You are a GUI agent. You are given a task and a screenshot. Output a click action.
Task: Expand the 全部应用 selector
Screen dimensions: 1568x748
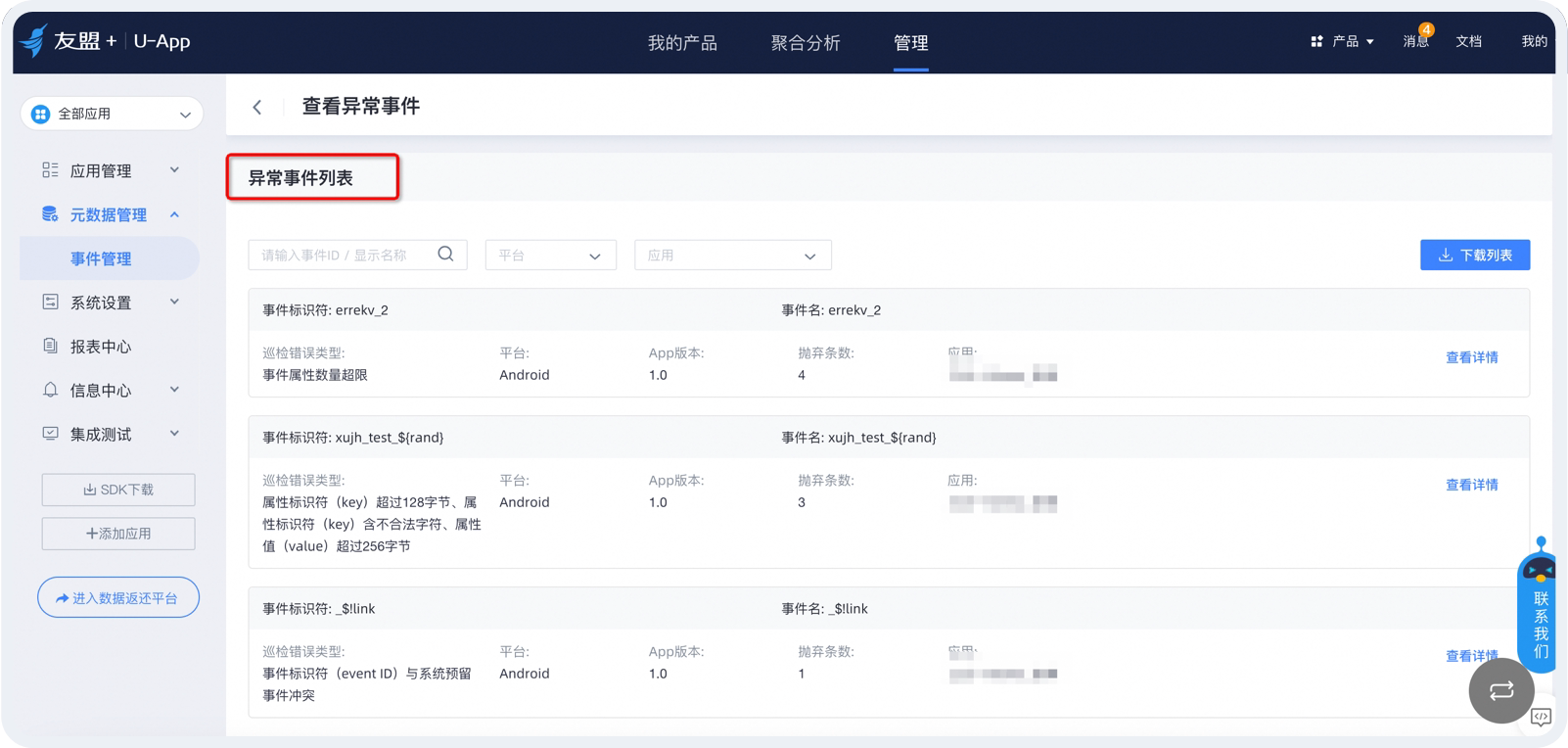(112, 114)
